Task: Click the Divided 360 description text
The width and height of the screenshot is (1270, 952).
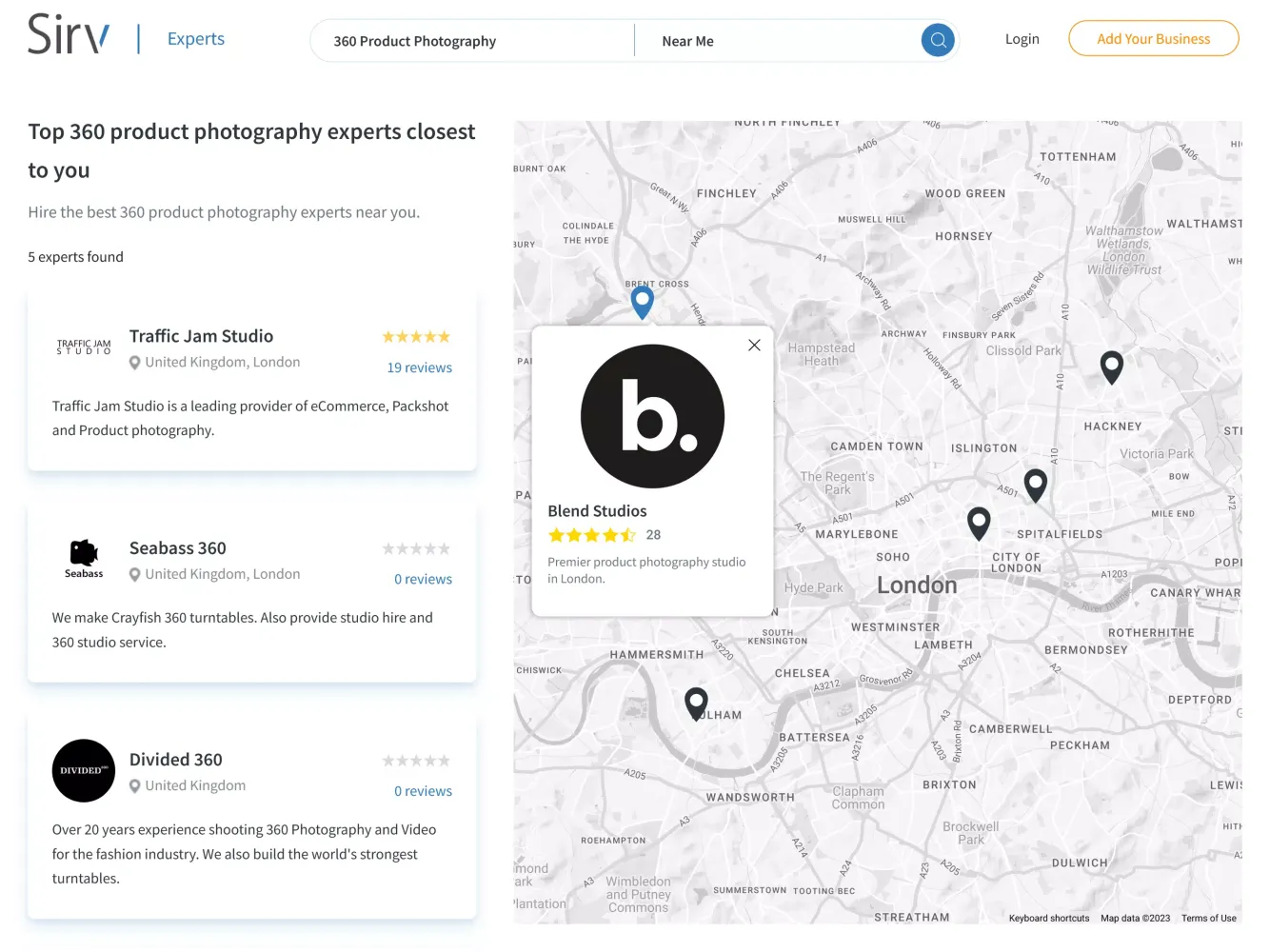Action: click(244, 854)
